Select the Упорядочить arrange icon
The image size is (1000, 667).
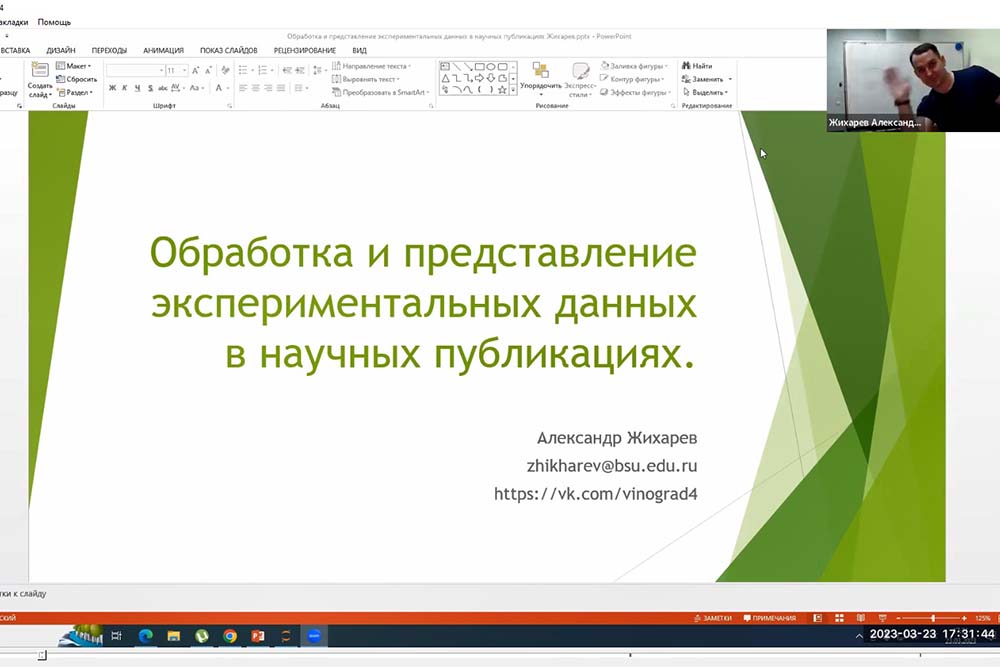(x=541, y=76)
